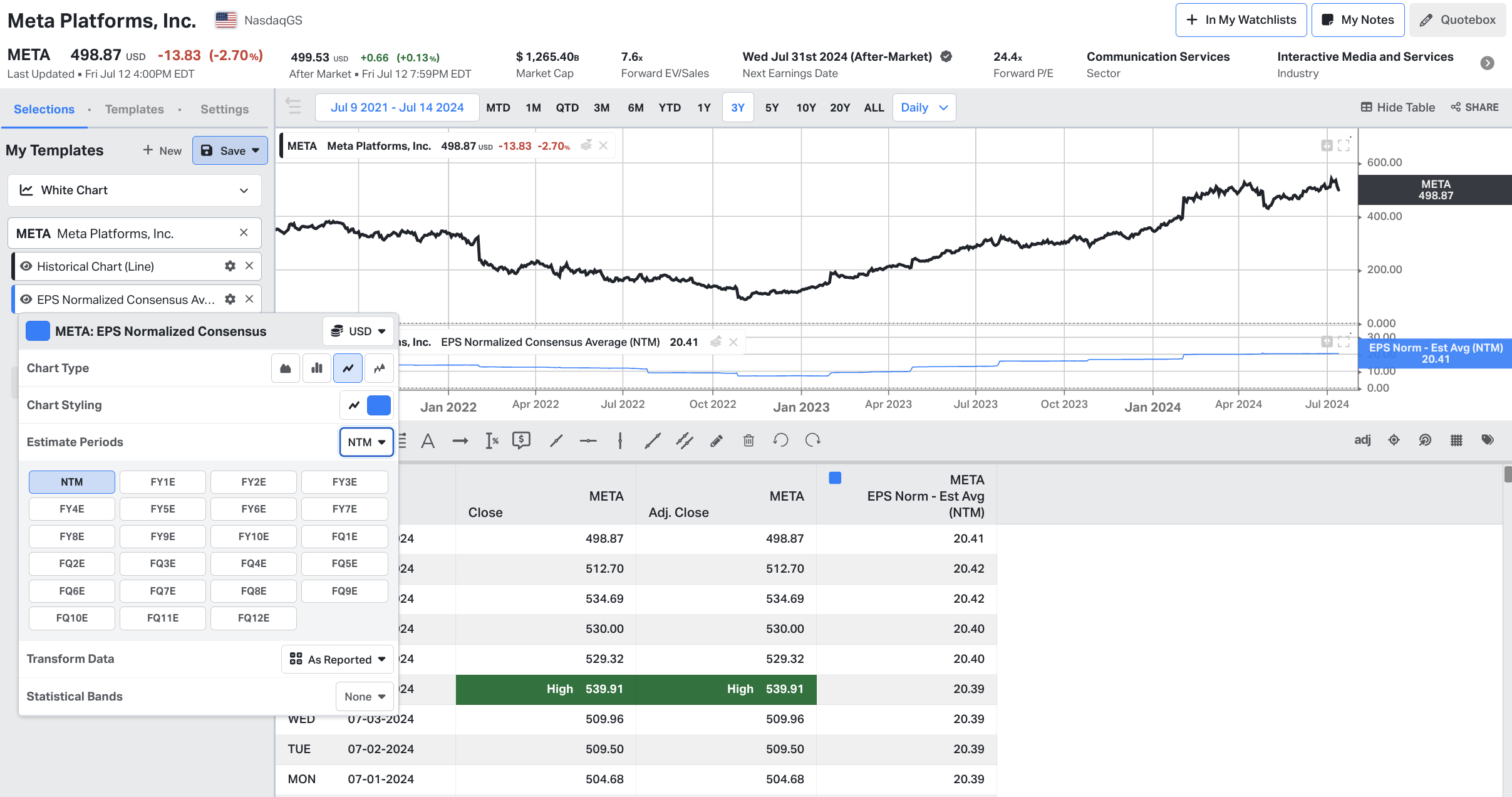Open the date range Jul 9 2021 picker
Screen dimensions: 1512x797
click(x=397, y=107)
